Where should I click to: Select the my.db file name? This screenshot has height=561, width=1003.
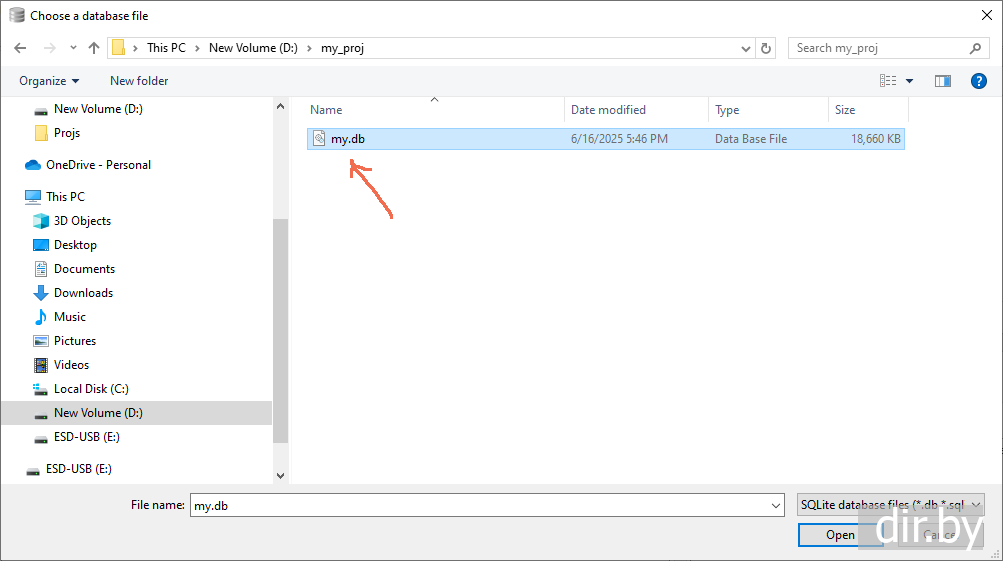[x=348, y=139]
